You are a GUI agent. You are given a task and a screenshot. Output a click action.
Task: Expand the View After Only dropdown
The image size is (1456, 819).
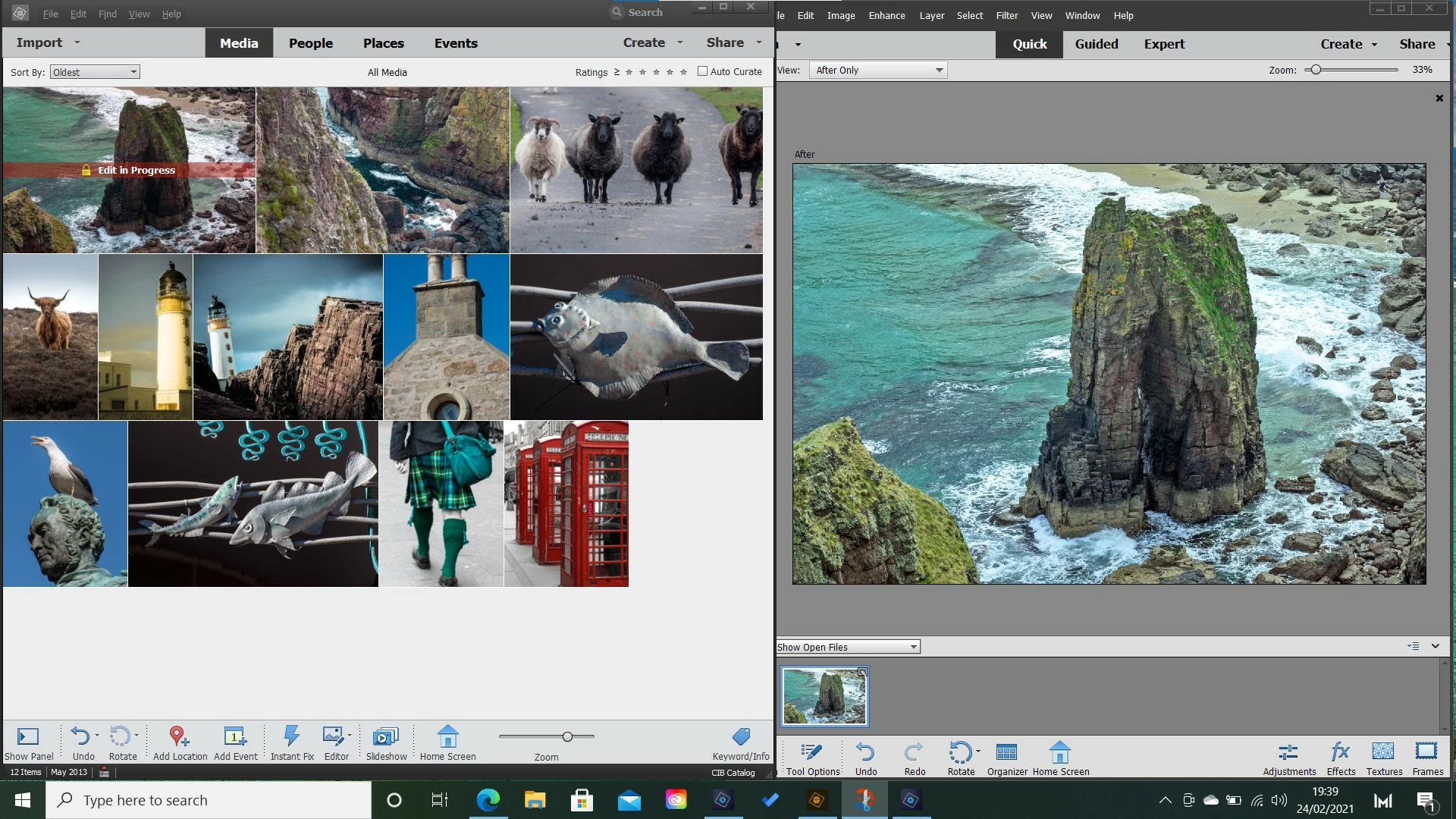tap(878, 70)
